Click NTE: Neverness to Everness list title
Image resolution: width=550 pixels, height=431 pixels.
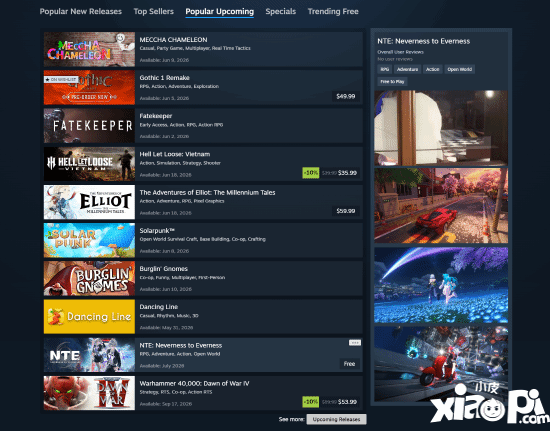pyautogui.click(x=181, y=345)
